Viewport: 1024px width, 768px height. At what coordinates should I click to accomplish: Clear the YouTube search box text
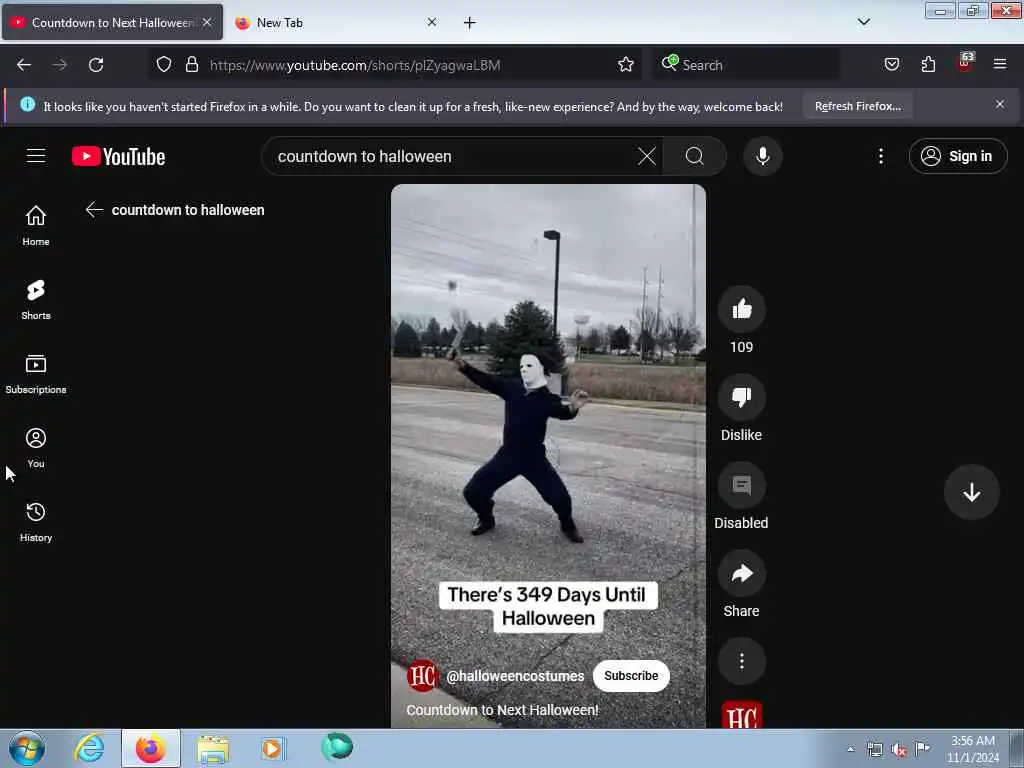(647, 157)
